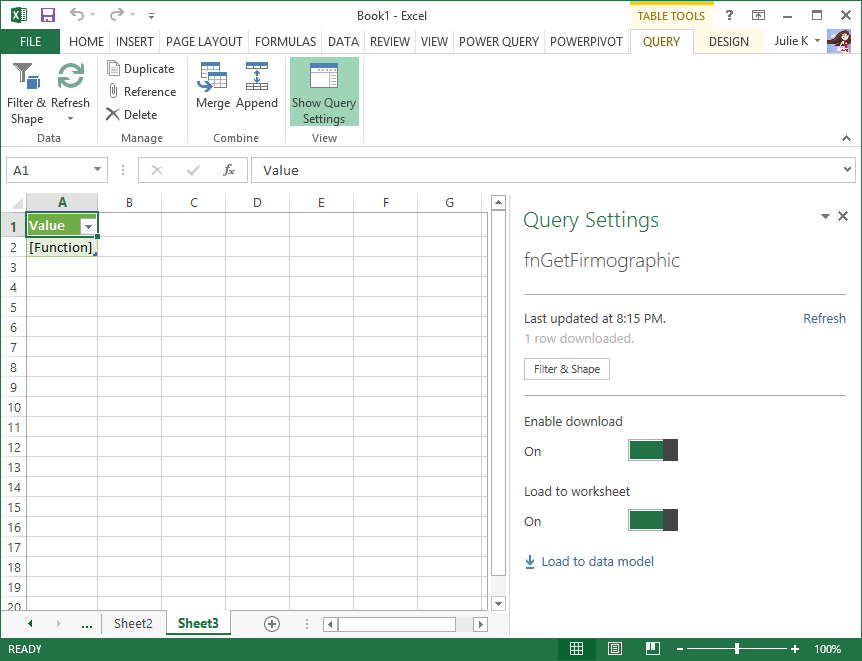Duplicate the query
Screen dimensions: 862x661
click(x=141, y=69)
